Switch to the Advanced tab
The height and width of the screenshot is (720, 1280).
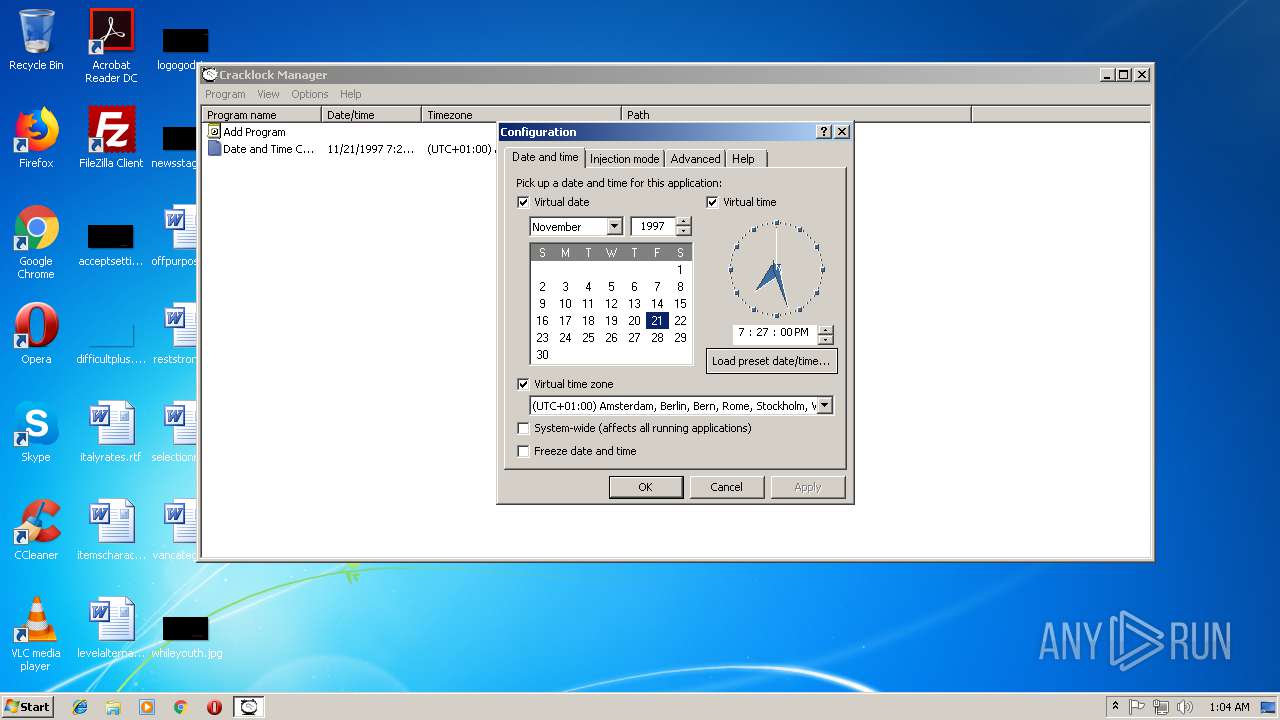[x=695, y=159]
